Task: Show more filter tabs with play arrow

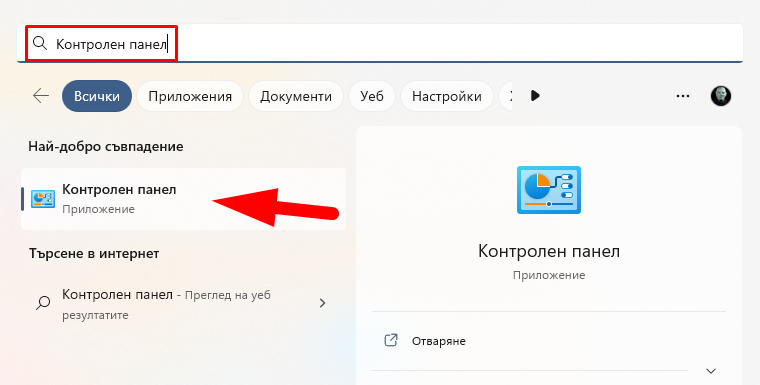Action: pos(535,96)
